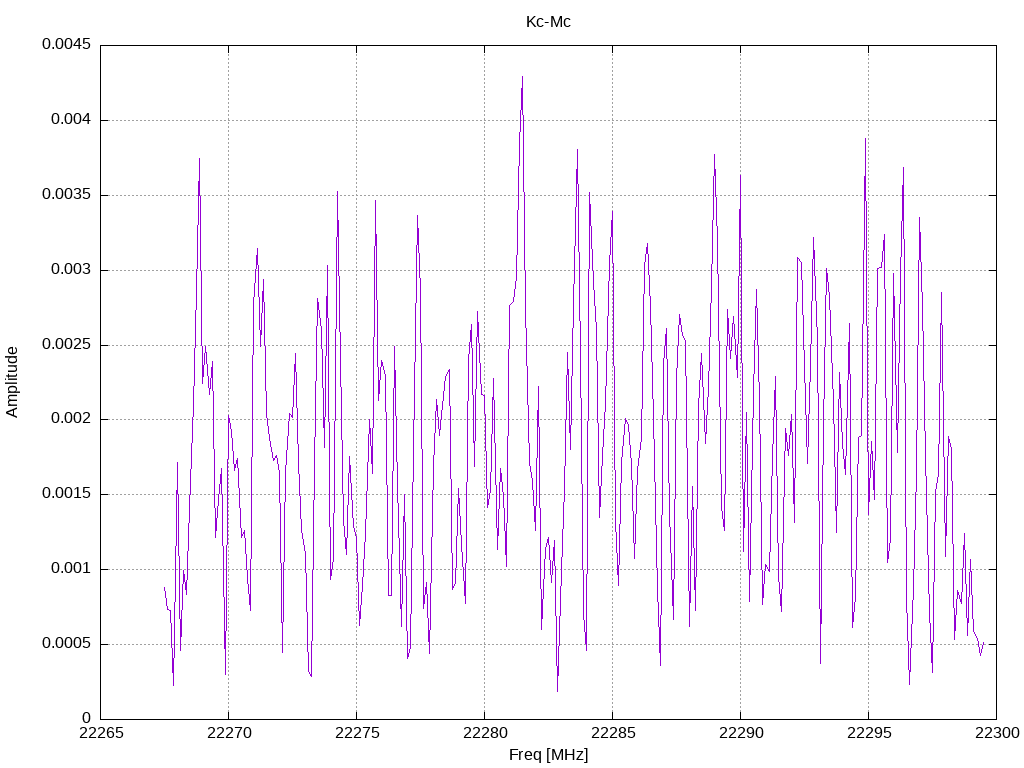
Task: Click the x-axis tick label 22290
Action: [x=741, y=733]
